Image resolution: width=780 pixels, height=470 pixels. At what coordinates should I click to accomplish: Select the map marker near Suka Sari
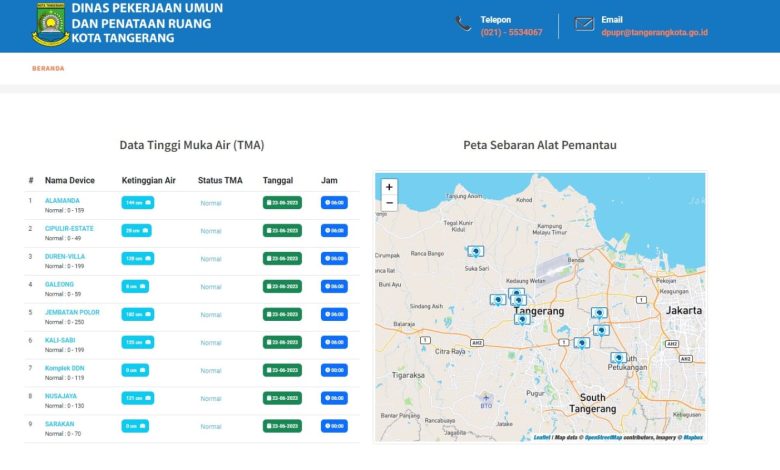click(x=475, y=252)
